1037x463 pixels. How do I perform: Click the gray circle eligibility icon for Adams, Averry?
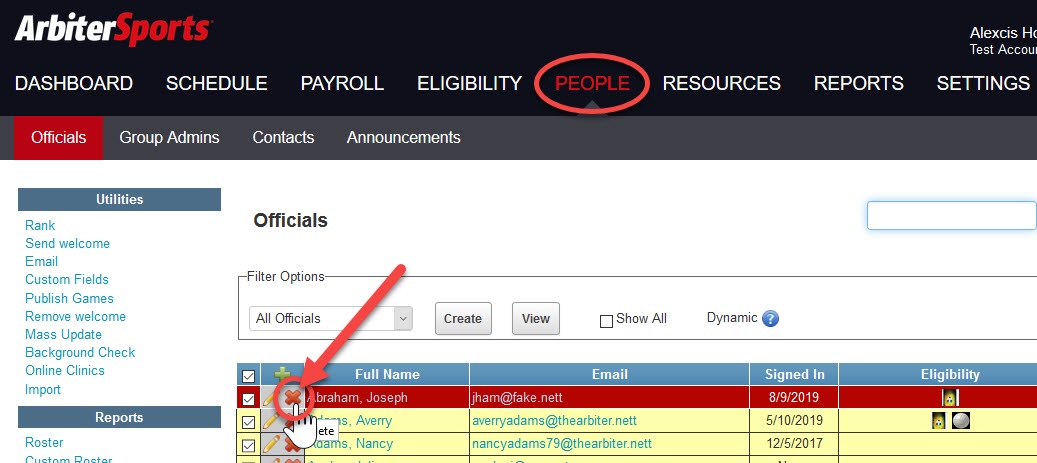(959, 421)
